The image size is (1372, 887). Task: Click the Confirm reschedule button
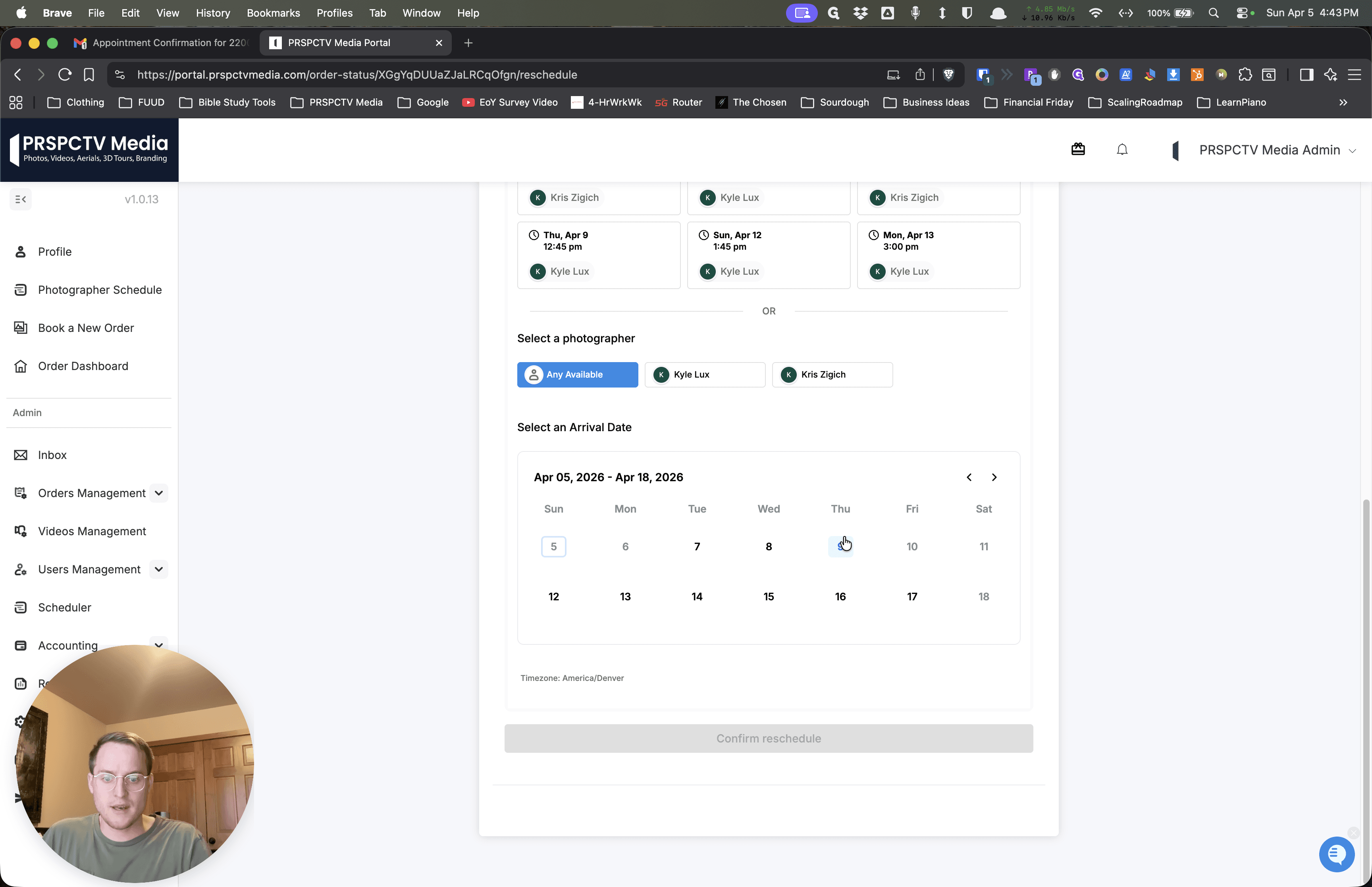pos(769,739)
